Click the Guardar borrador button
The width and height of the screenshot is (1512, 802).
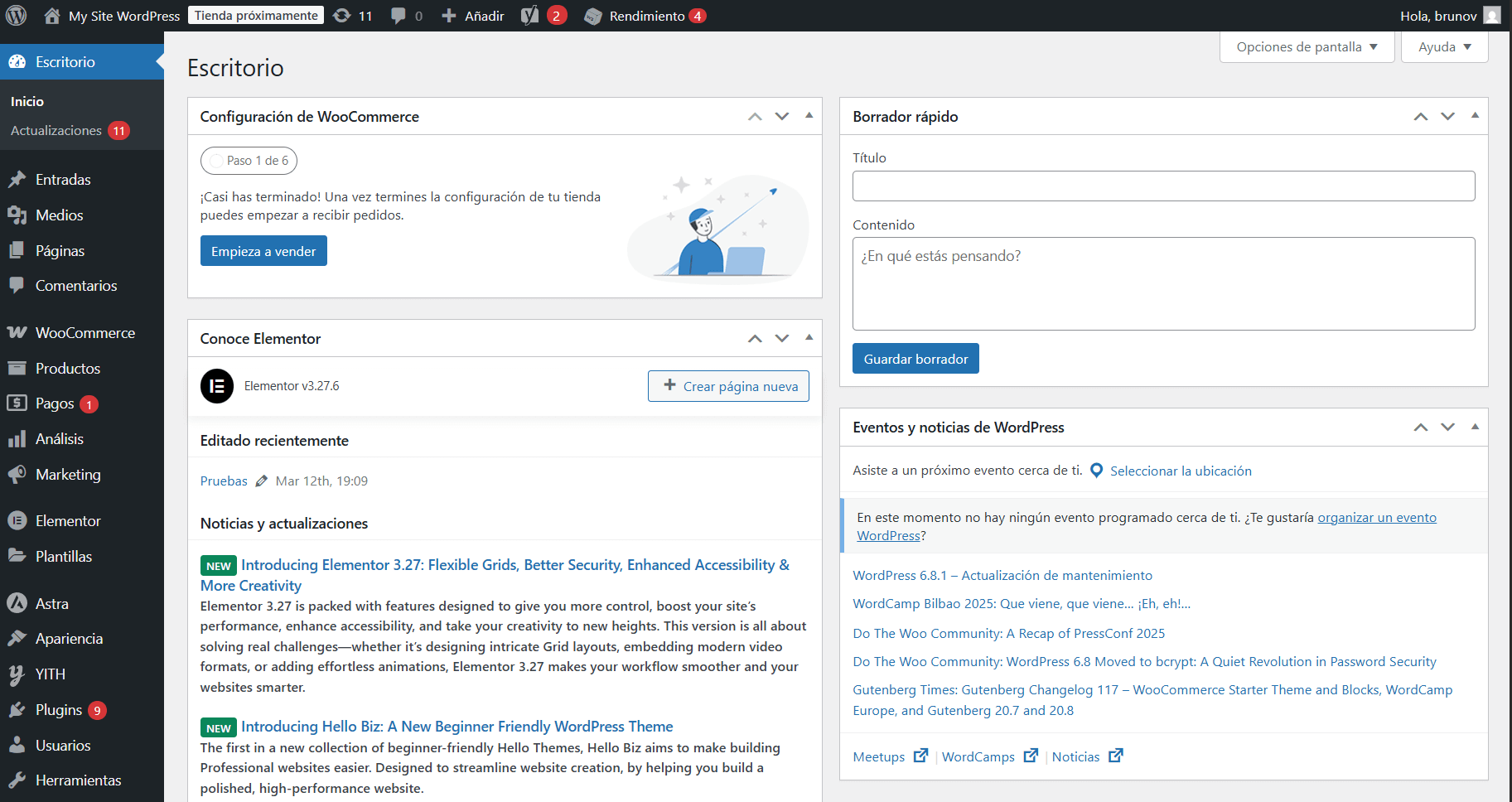[x=915, y=359]
